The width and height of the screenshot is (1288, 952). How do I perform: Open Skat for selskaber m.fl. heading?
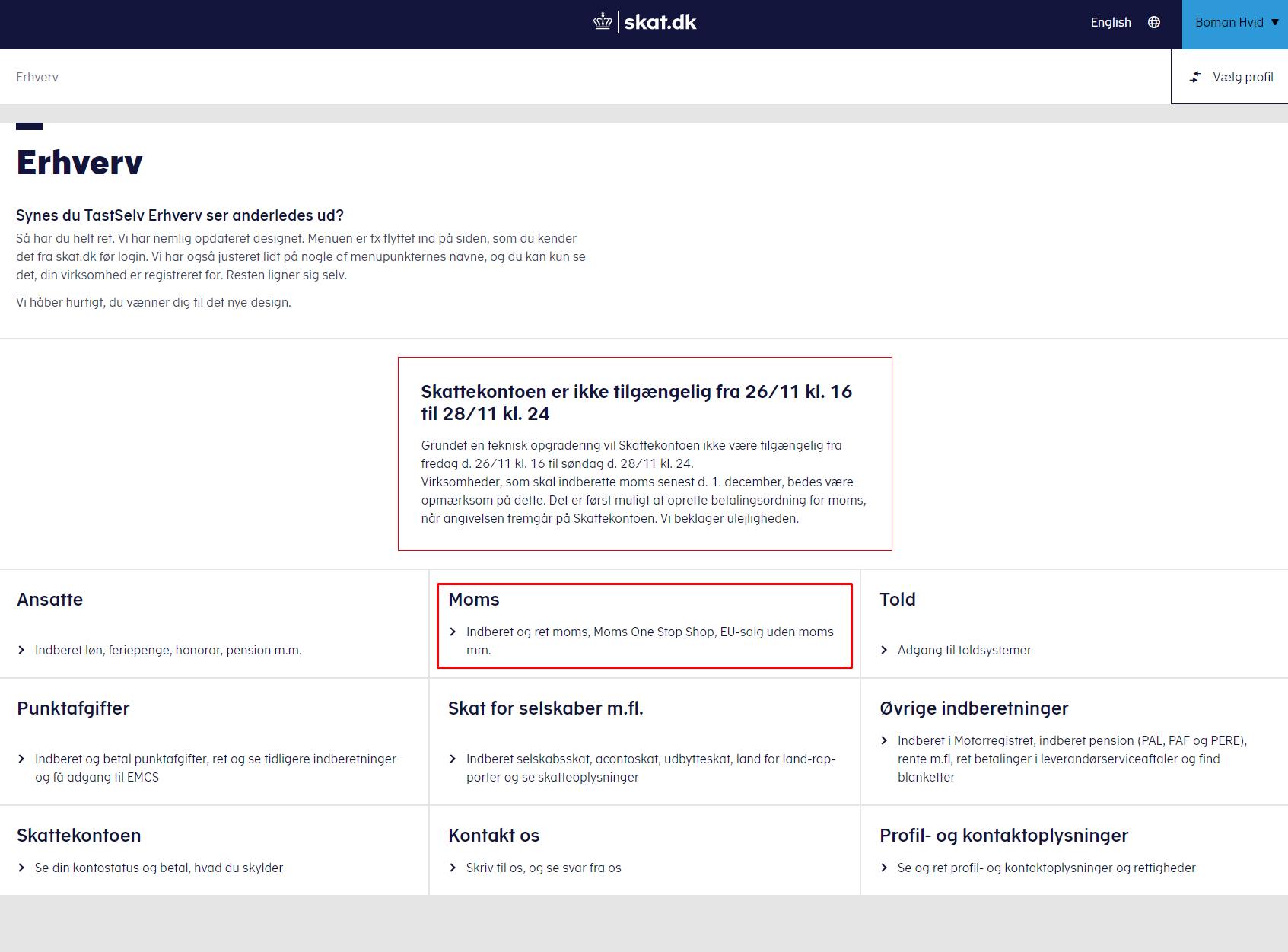coord(545,708)
